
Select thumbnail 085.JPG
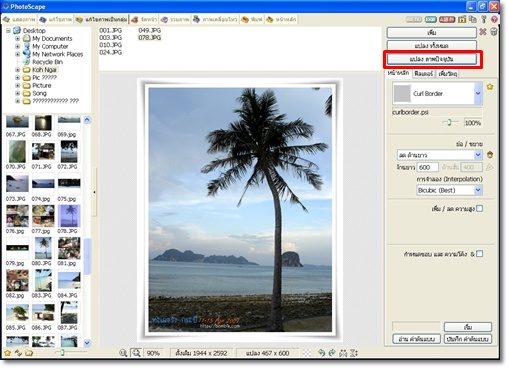pos(17,313)
